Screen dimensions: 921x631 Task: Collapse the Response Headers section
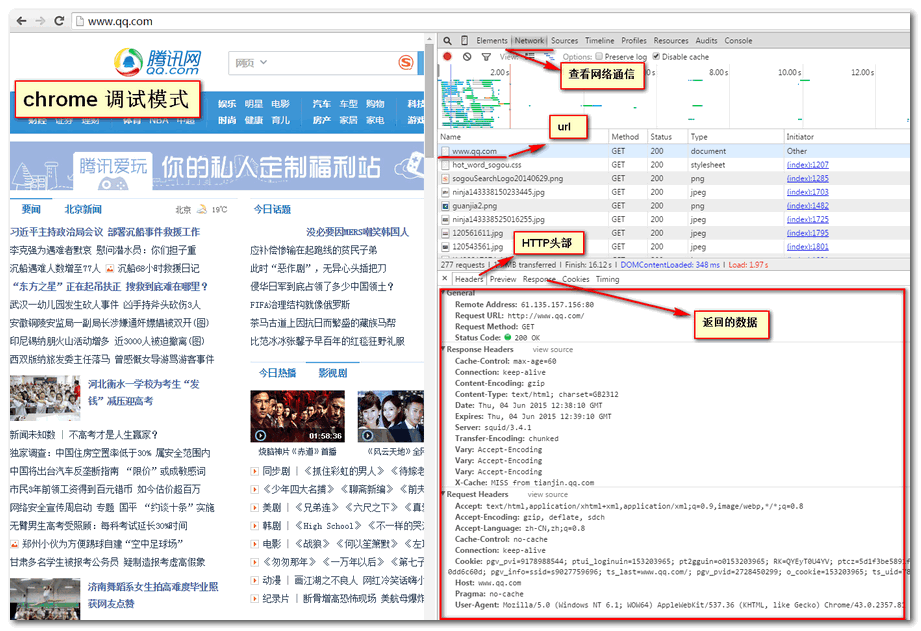[x=443, y=349]
